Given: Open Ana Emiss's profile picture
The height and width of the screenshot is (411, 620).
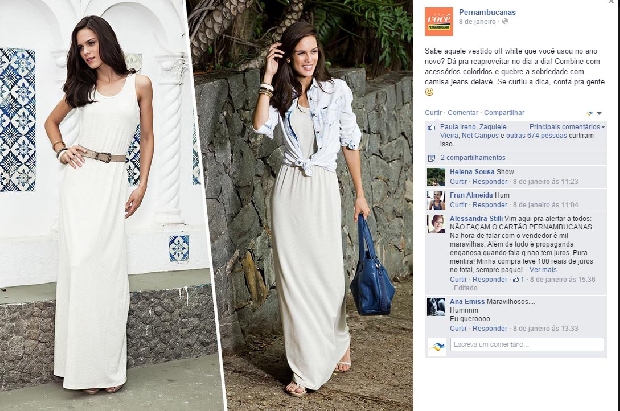Looking at the screenshot, I should (x=436, y=307).
